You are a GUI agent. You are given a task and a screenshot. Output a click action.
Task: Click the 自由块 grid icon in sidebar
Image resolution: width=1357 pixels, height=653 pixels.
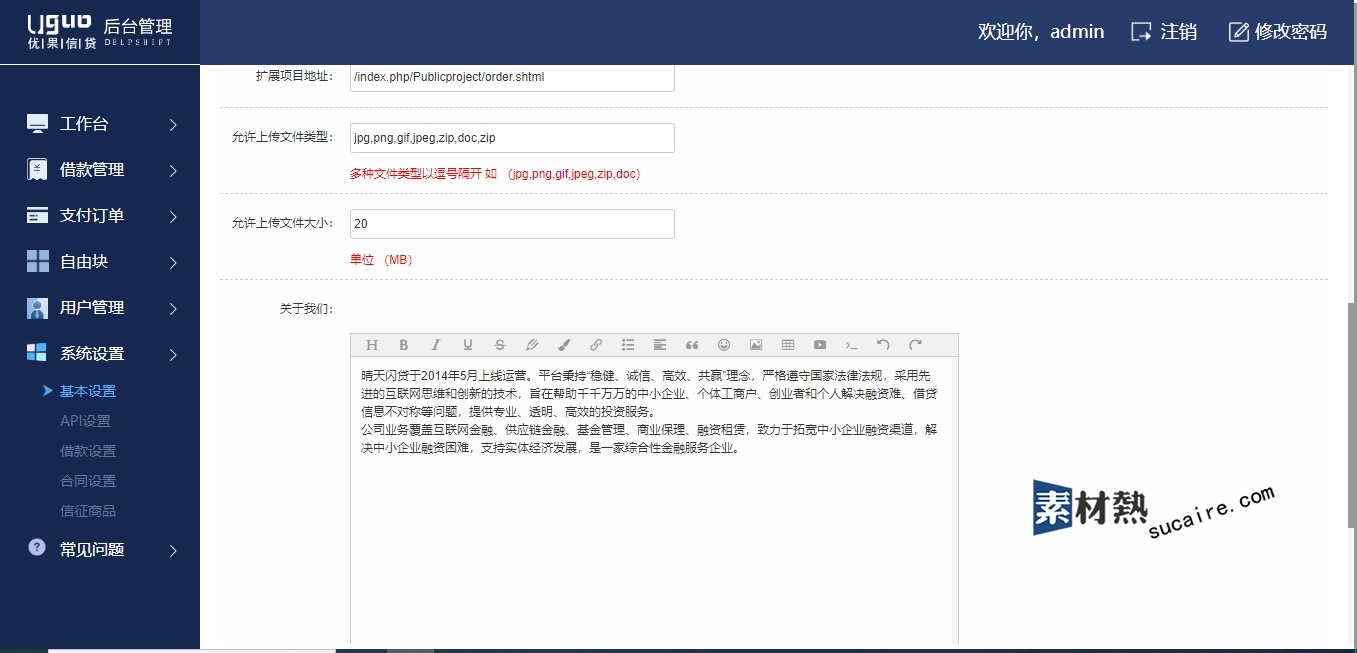tap(37, 261)
